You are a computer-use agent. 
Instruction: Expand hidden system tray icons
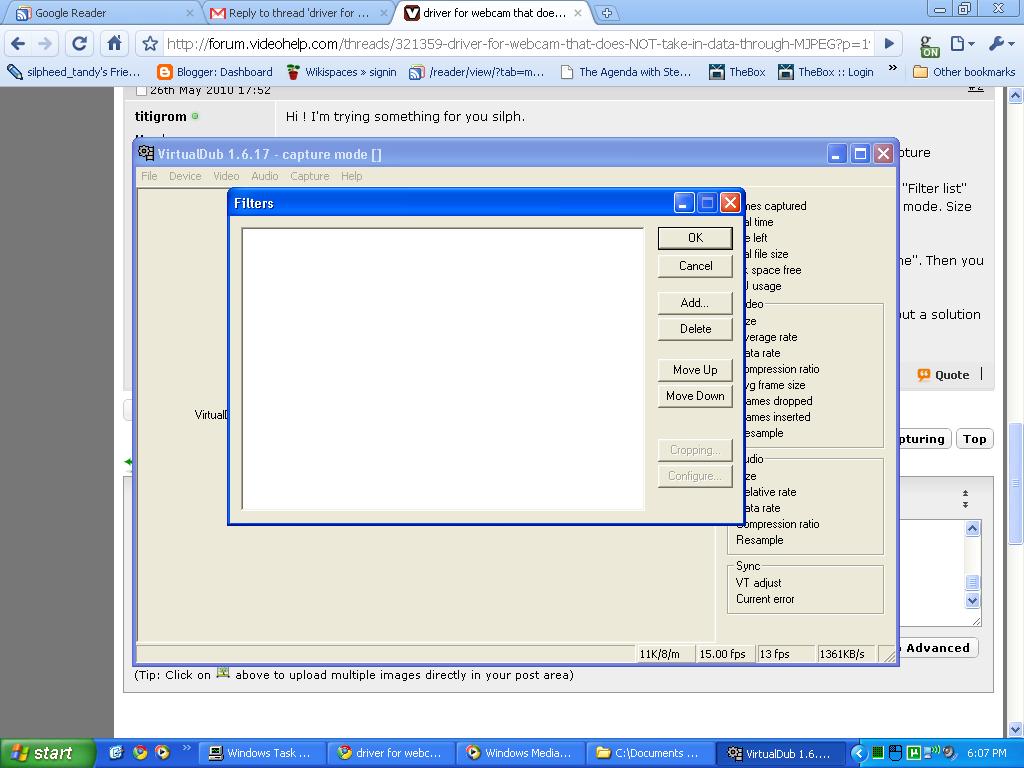pos(859,753)
